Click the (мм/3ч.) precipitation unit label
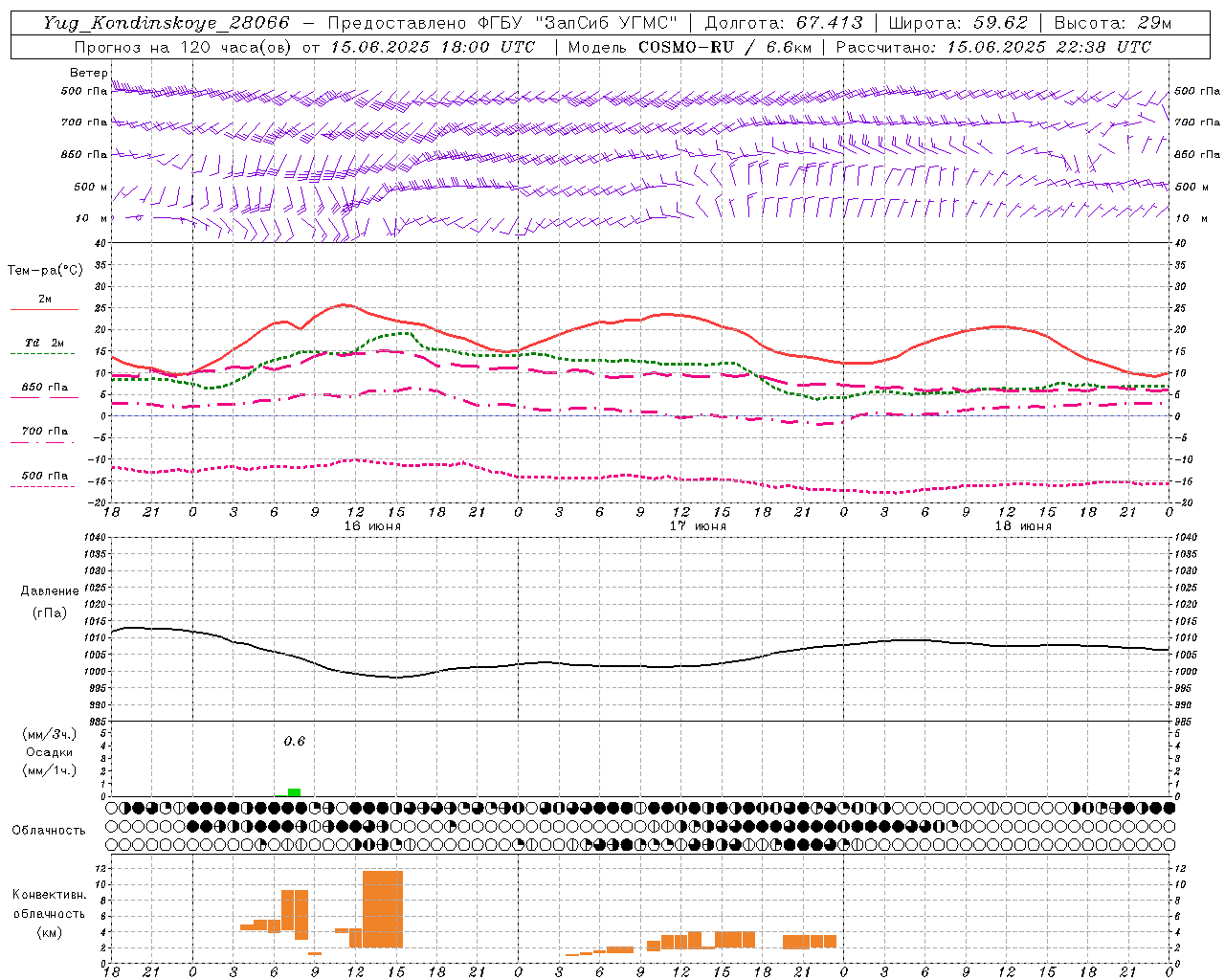Image resolution: width=1225 pixels, height=980 pixels. [x=50, y=735]
